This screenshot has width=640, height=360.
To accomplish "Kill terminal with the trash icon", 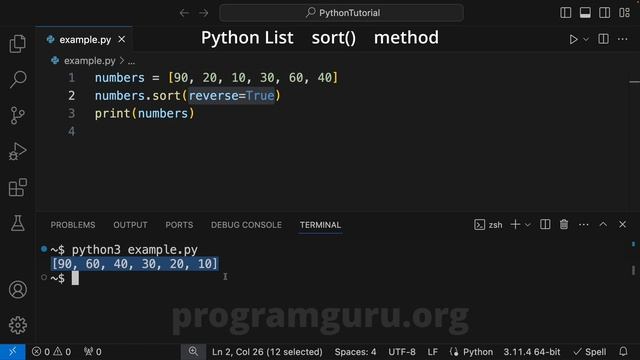I will pos(564,224).
